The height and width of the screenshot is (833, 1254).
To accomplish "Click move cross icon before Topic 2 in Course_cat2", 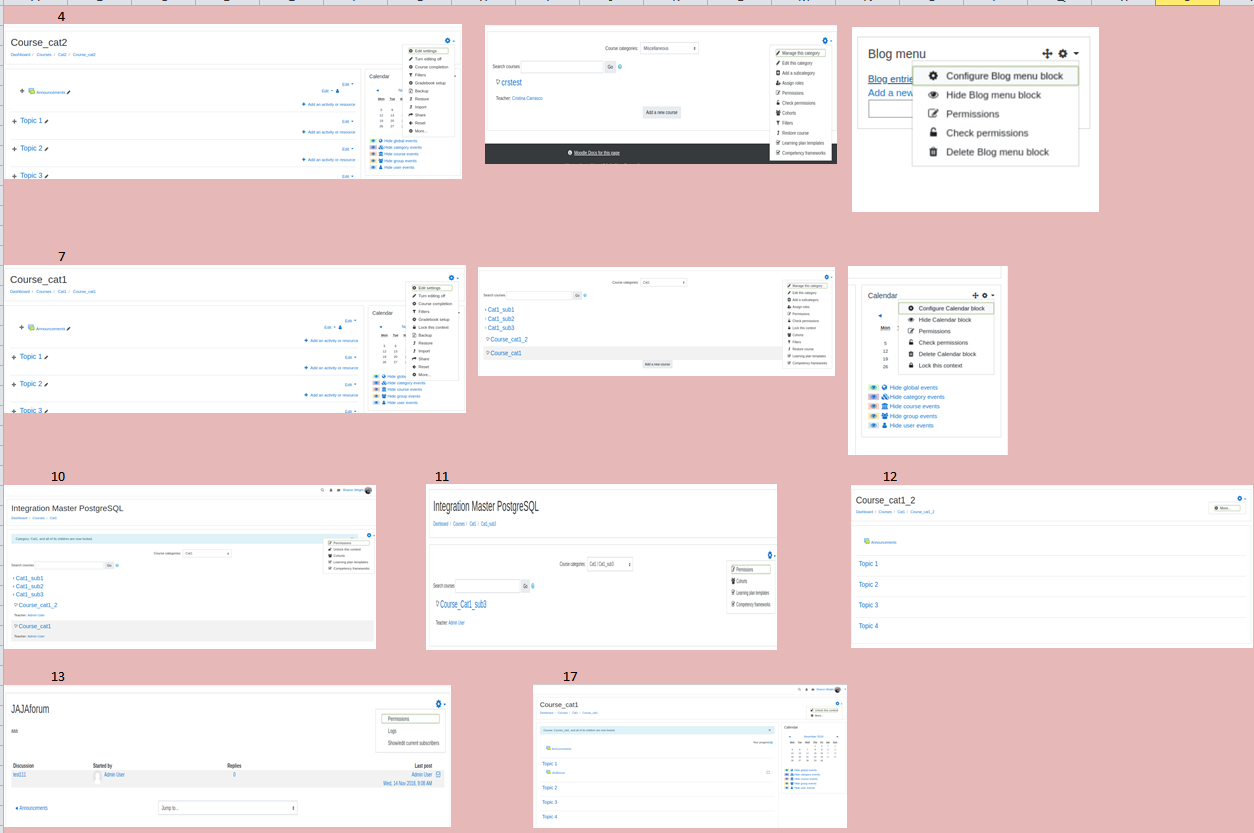I will coord(15,149).
